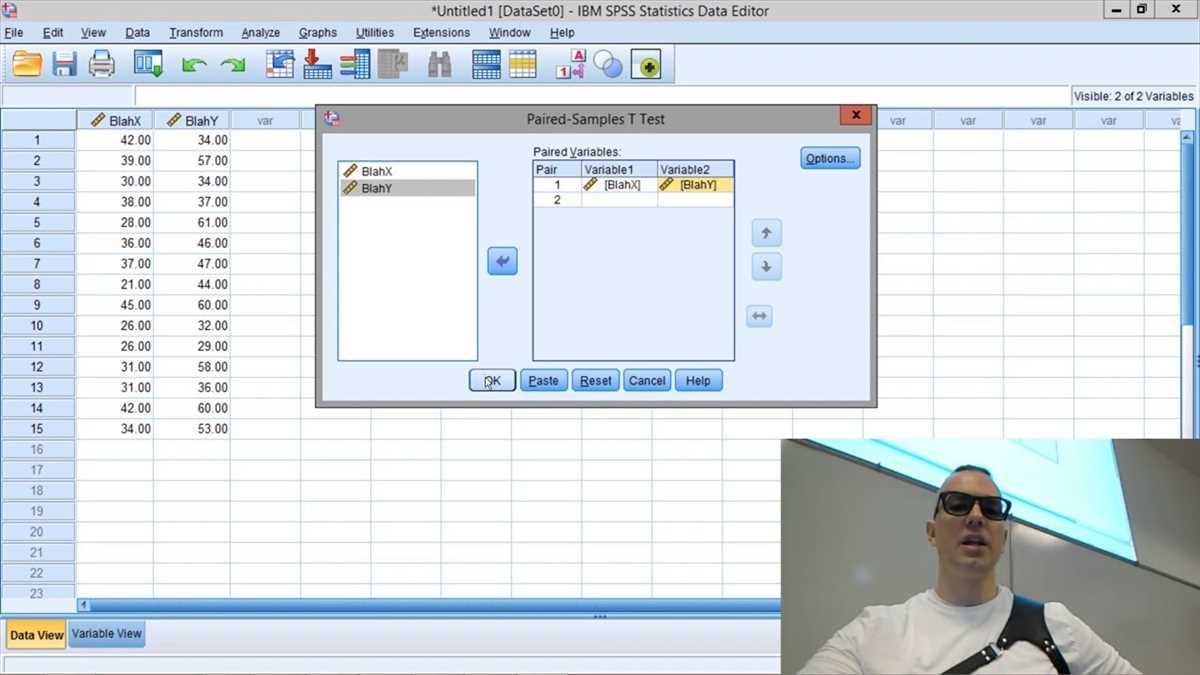
Task: Open the File menu
Action: [14, 33]
